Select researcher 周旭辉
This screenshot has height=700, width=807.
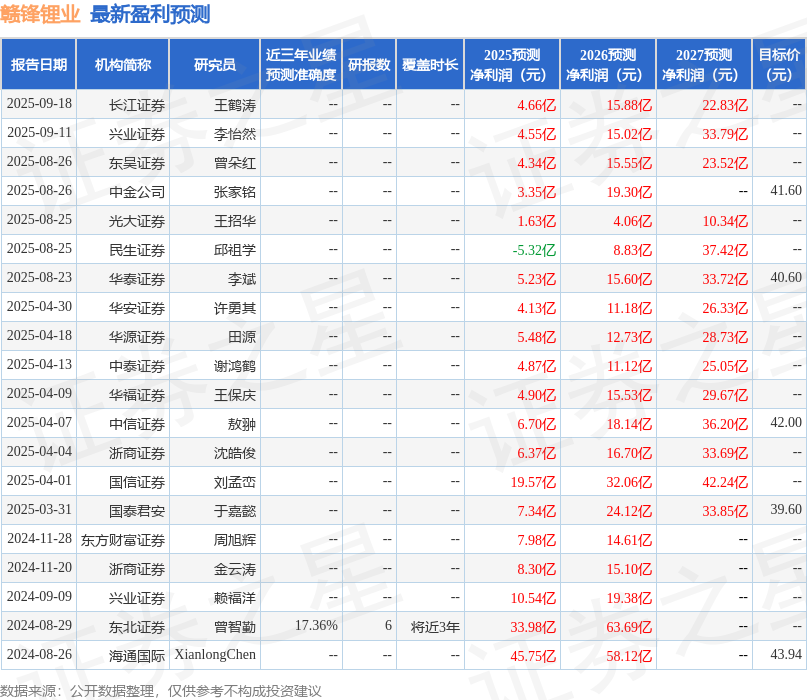click(x=235, y=540)
